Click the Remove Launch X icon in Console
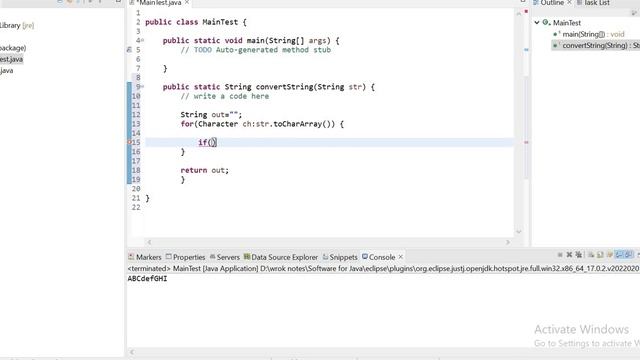Viewport: 640px width, 360px height. (x=569, y=255)
